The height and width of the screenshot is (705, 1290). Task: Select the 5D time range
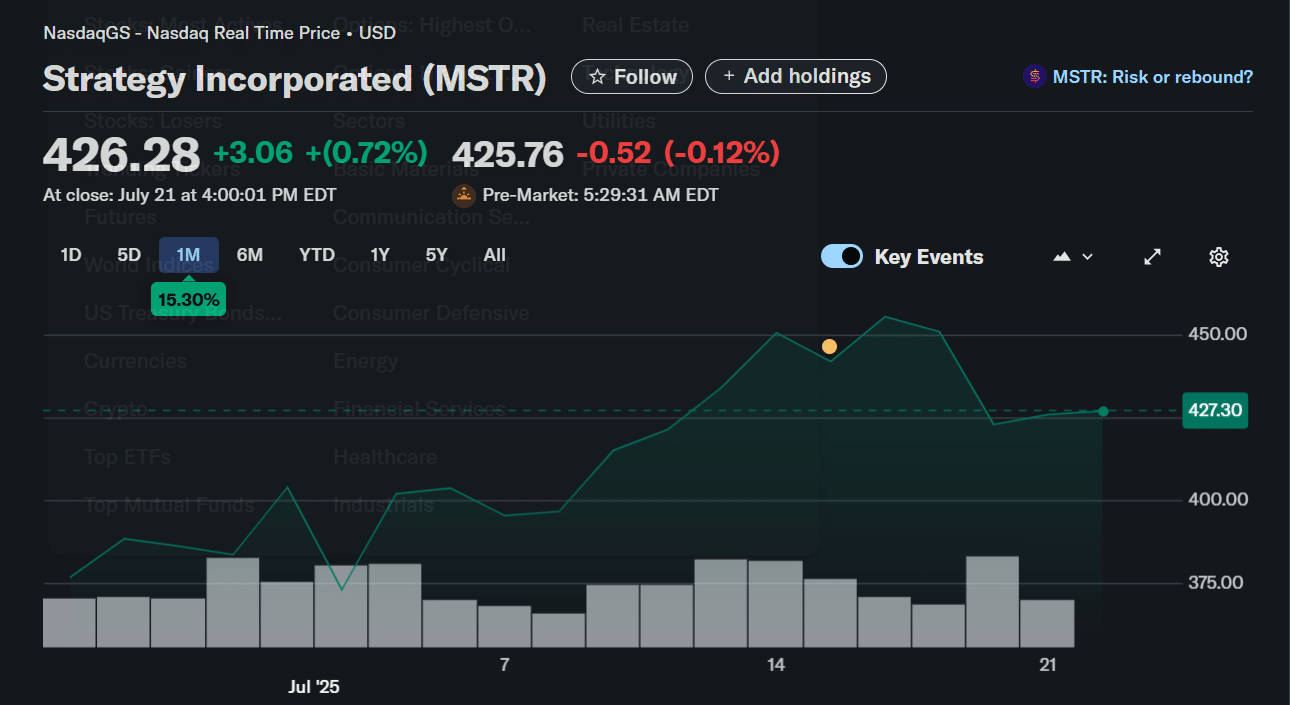129,255
